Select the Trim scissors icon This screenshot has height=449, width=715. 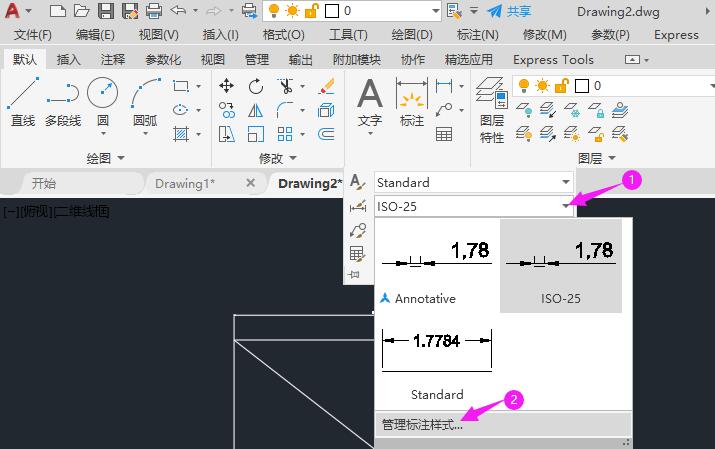coord(285,86)
